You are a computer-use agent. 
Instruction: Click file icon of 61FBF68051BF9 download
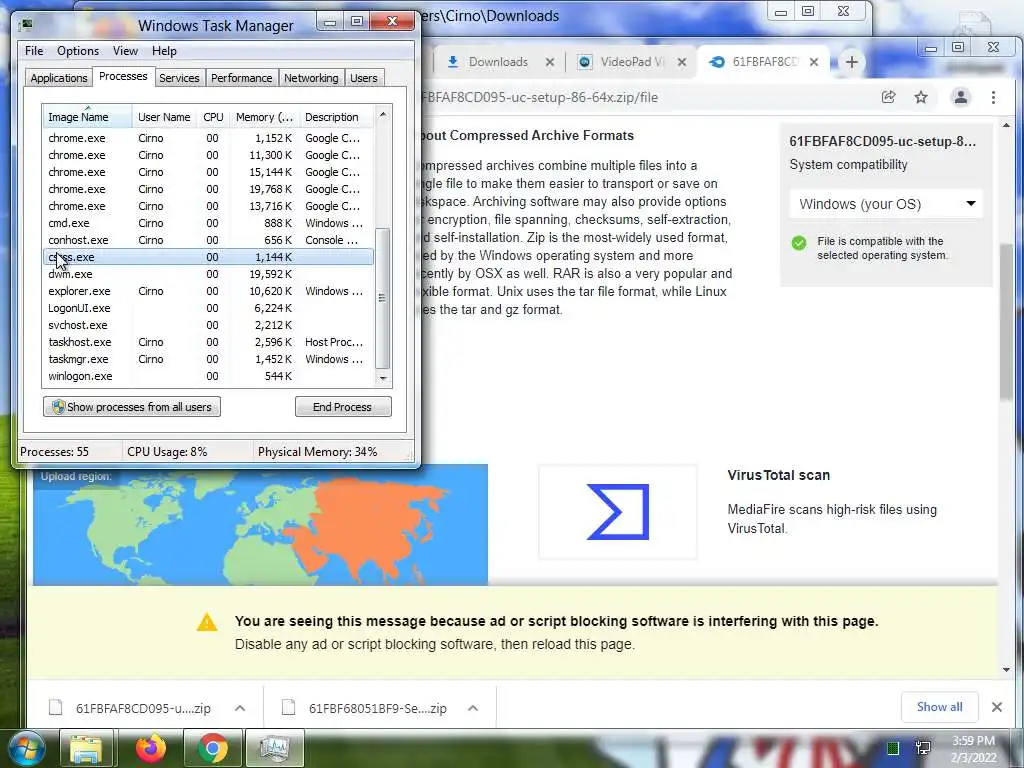pos(288,707)
